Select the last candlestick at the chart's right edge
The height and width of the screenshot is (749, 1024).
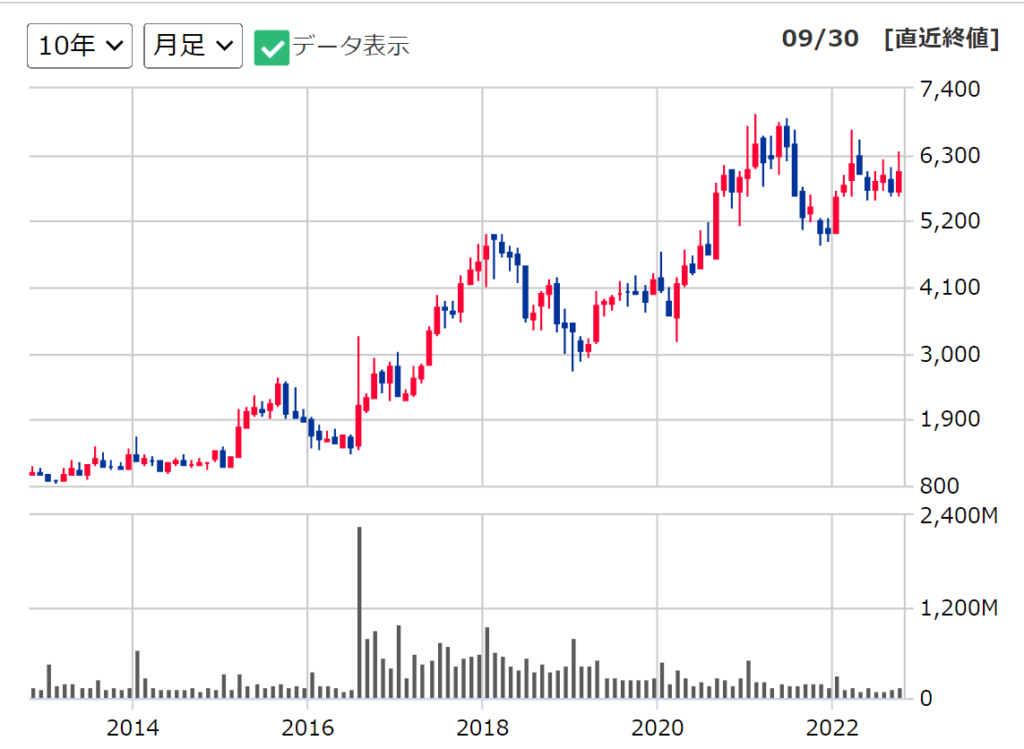click(x=899, y=181)
